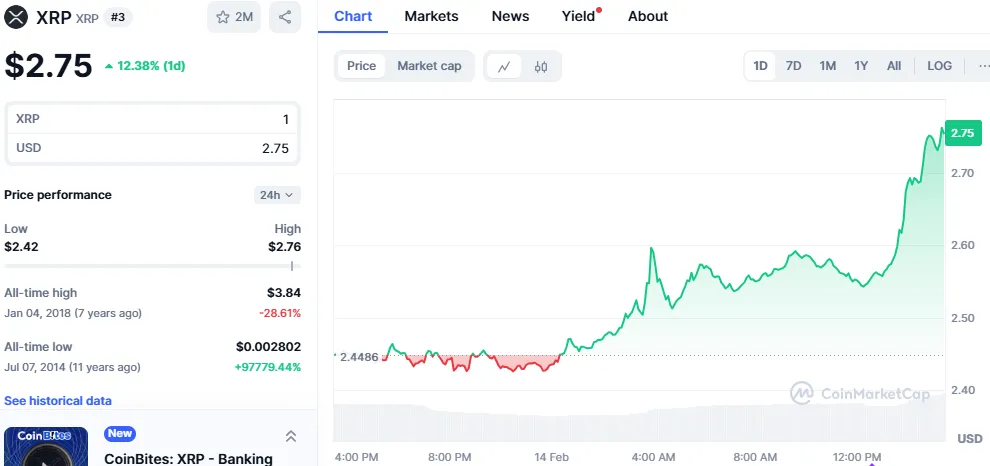Open the Chart tab
This screenshot has width=990, height=466.
point(353,16)
